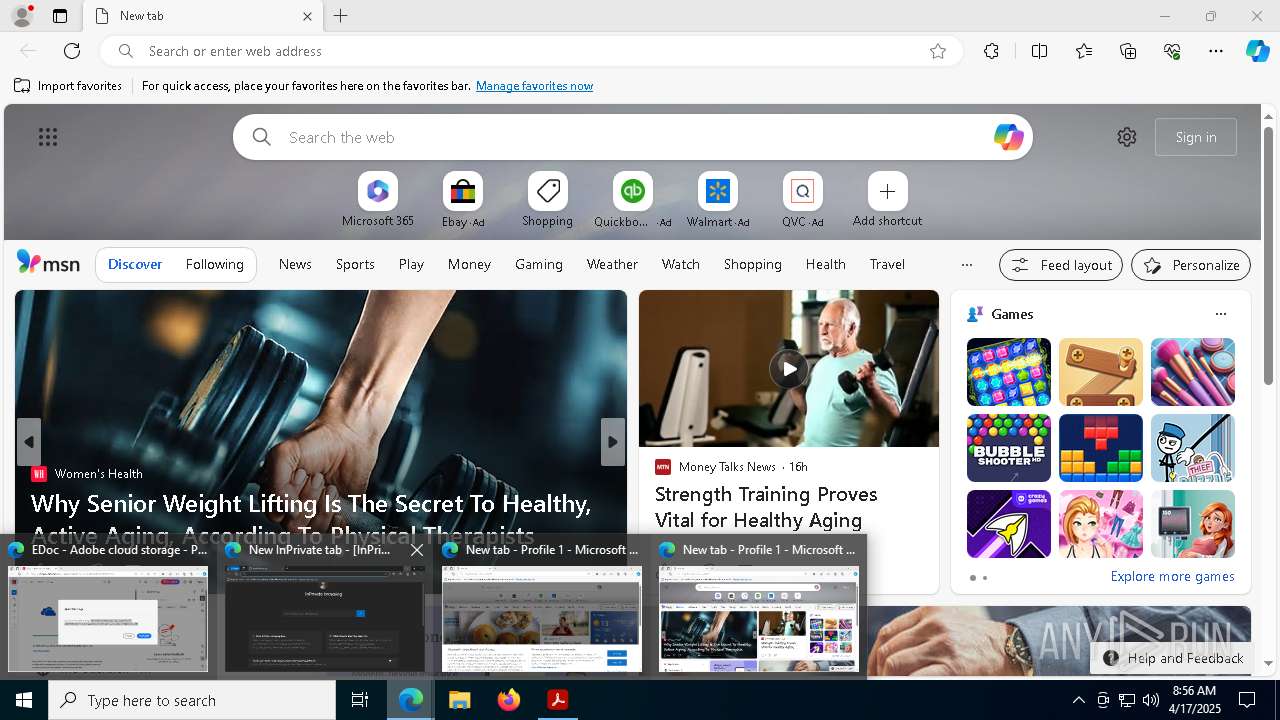Expand more MSN categories ellipsis
Image resolution: width=1280 pixels, height=720 pixels.
click(966, 265)
